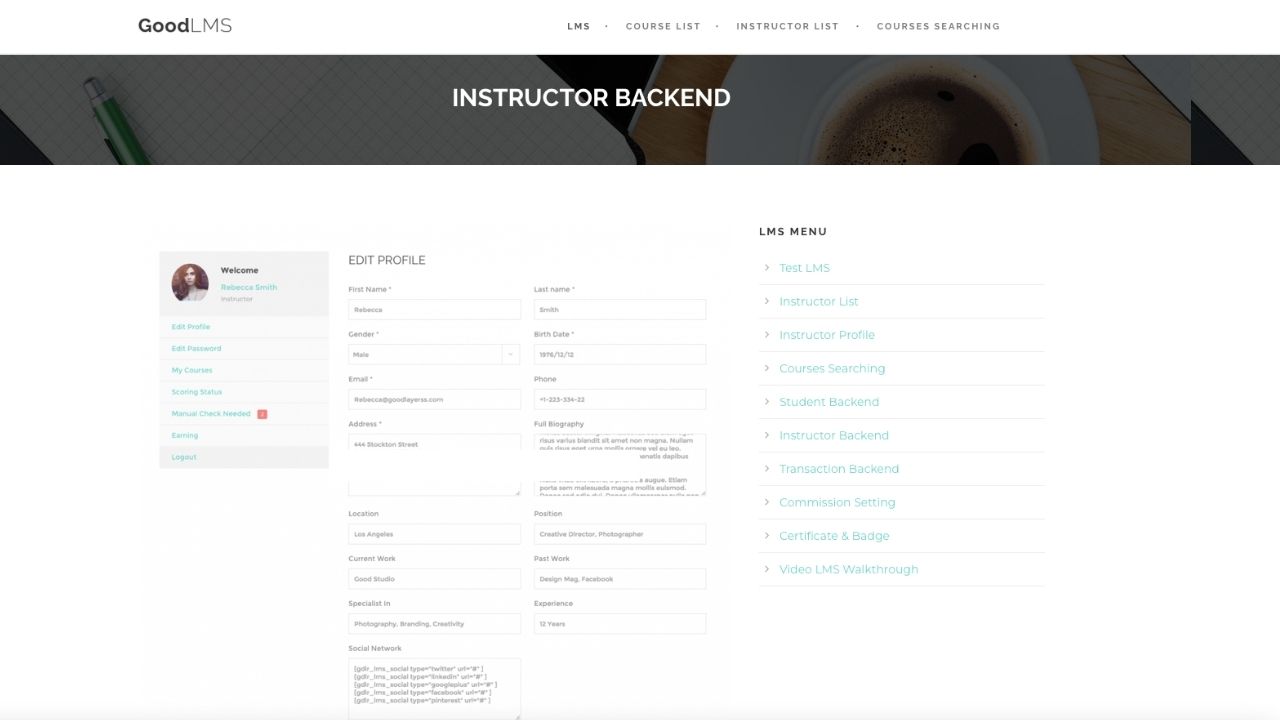Click the red Manual Check Needed count badge
The width and height of the screenshot is (1280, 720).
260,413
